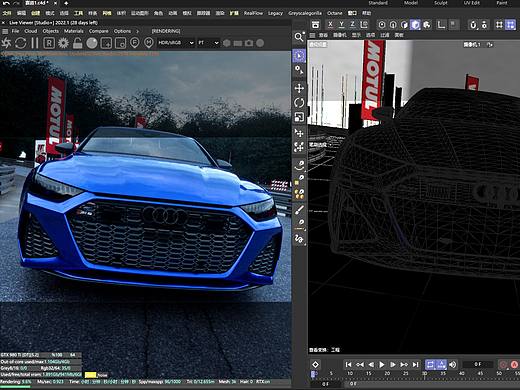The width and height of the screenshot is (520, 390).
Task: Open Live Viewer Compare menu
Action: point(99,31)
